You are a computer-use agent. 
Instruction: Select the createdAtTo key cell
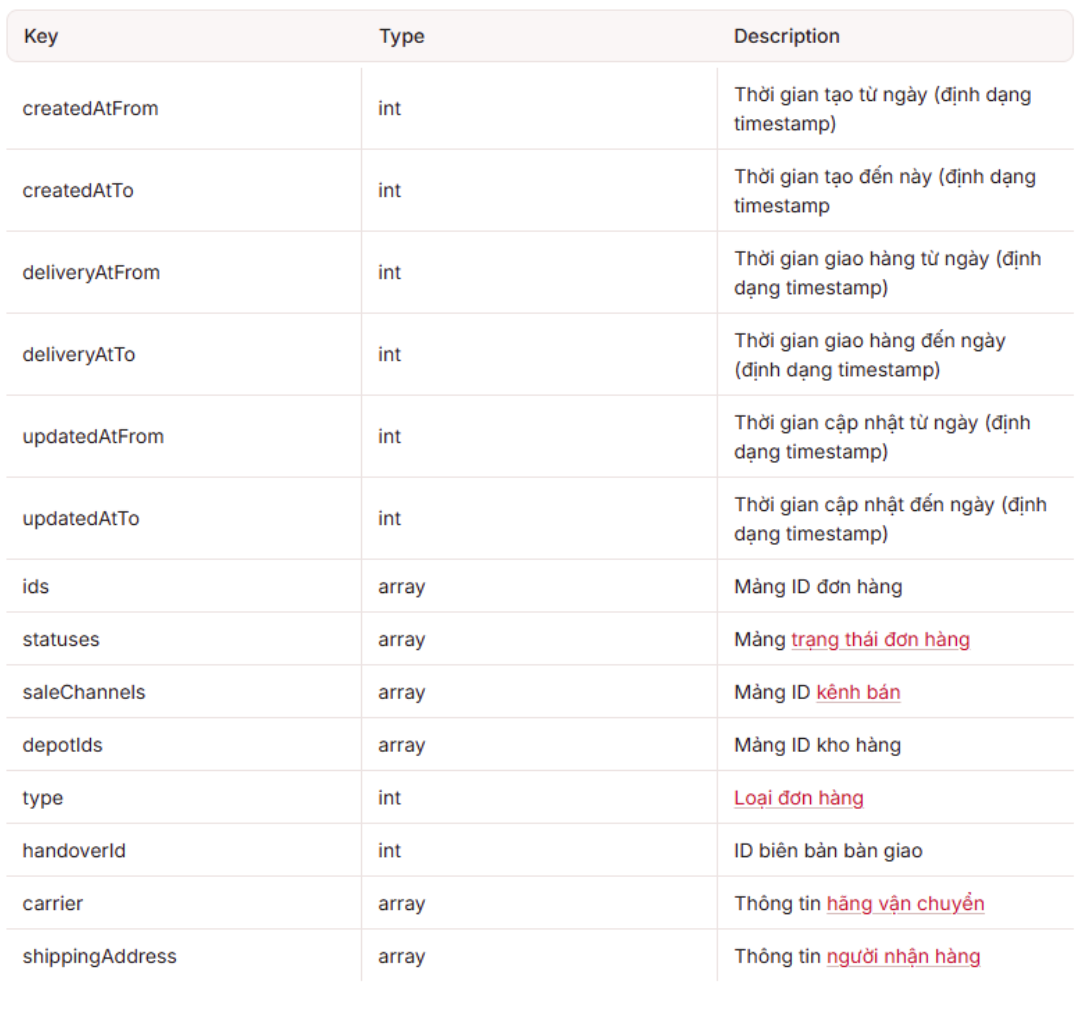[x=78, y=191]
